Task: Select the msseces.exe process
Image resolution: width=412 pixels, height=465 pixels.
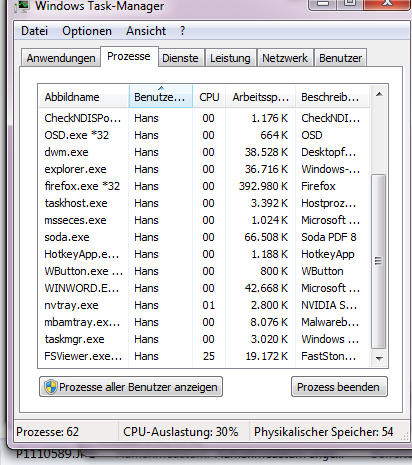Action: tap(204, 220)
